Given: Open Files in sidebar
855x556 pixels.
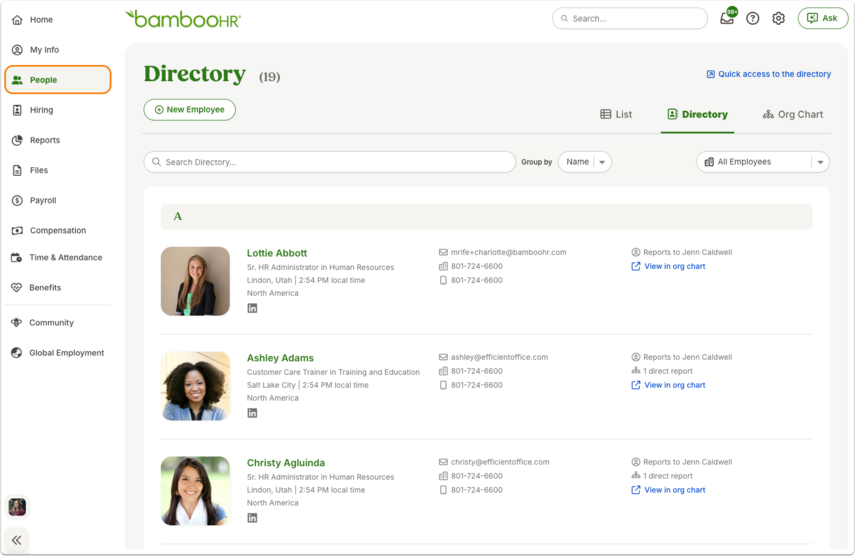Looking at the screenshot, I should (x=39, y=170).
